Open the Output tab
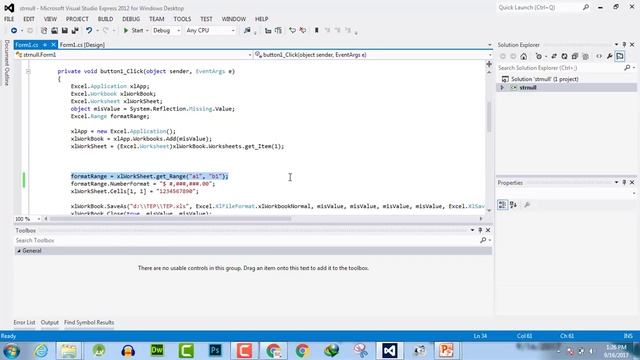The width and height of the screenshot is (640, 360). (x=50, y=322)
